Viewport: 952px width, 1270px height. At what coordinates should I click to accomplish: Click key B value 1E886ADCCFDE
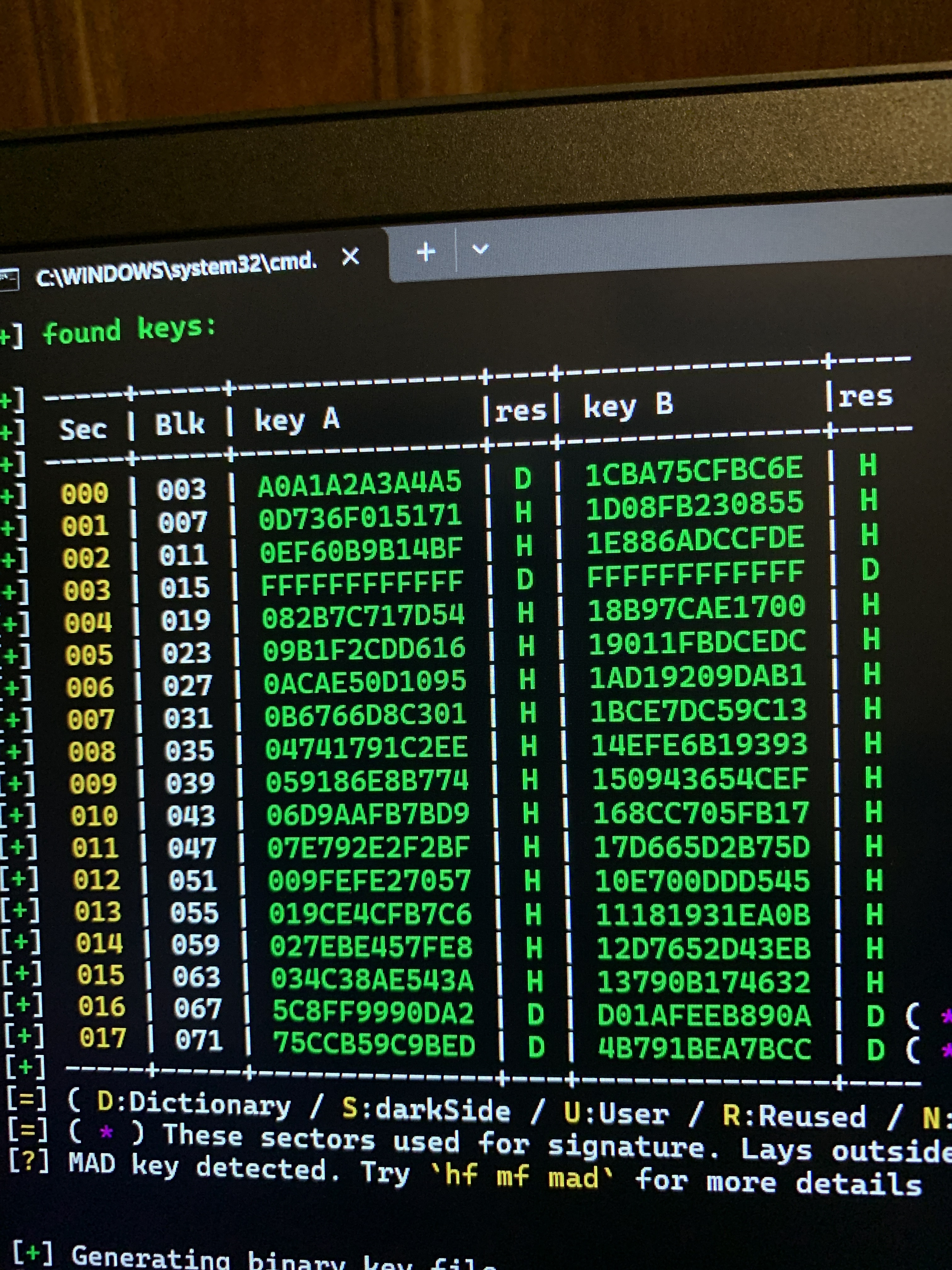point(695,540)
